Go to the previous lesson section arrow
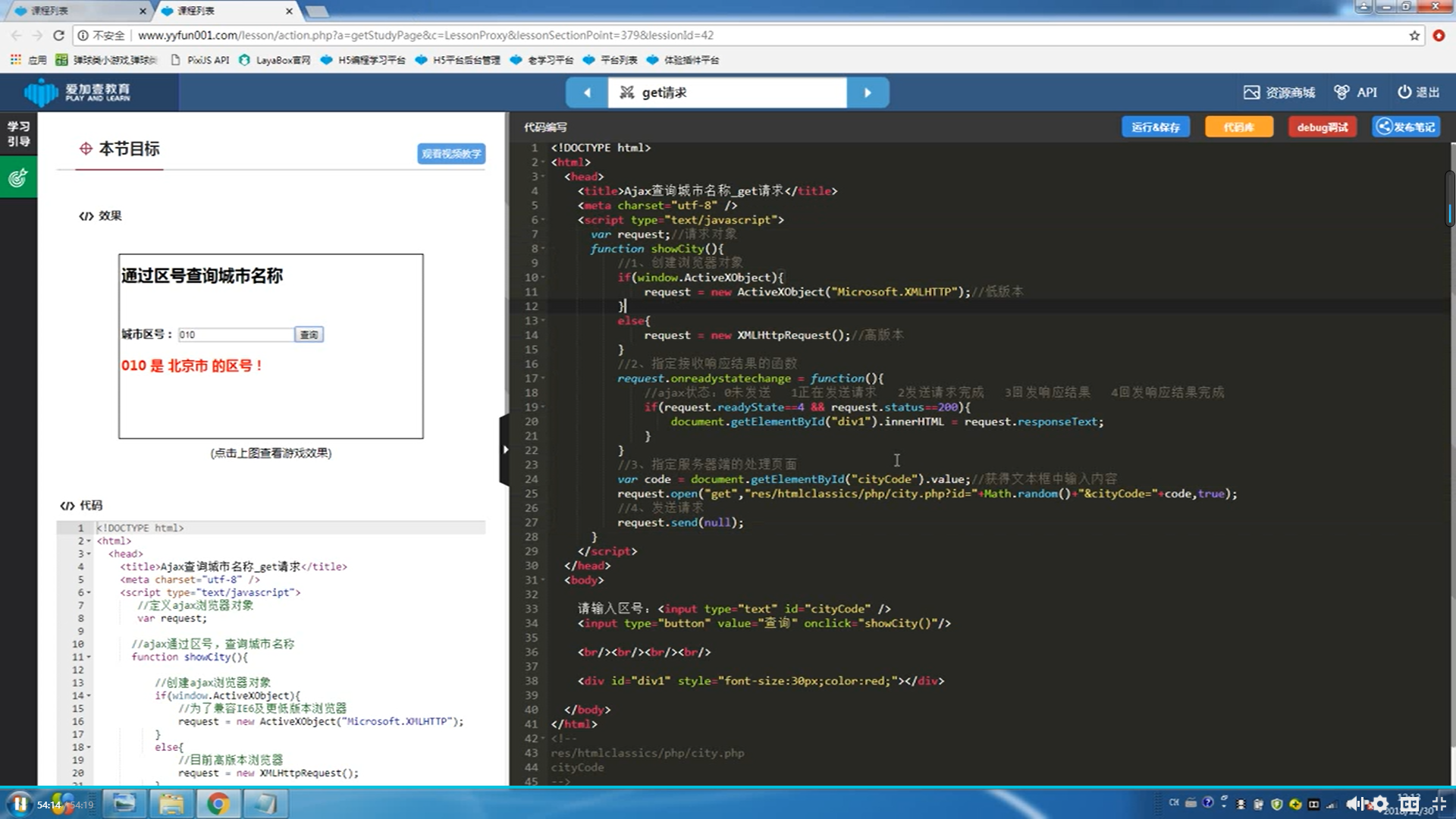1456x819 pixels. [x=587, y=93]
